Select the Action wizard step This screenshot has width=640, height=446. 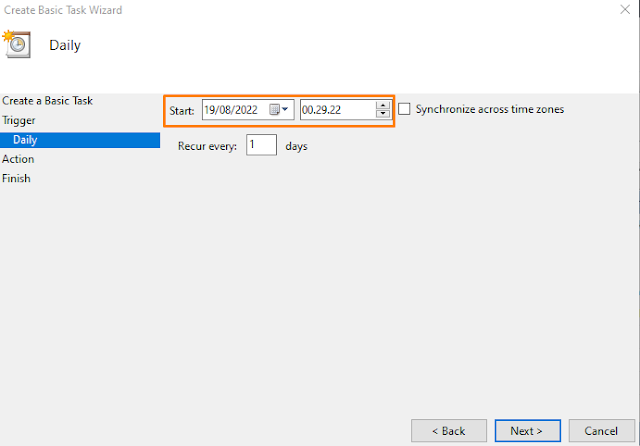pos(18,159)
